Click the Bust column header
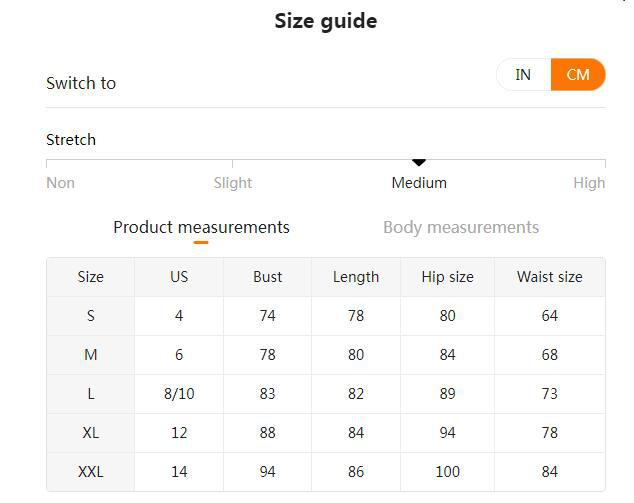634x503 pixels. (x=267, y=277)
